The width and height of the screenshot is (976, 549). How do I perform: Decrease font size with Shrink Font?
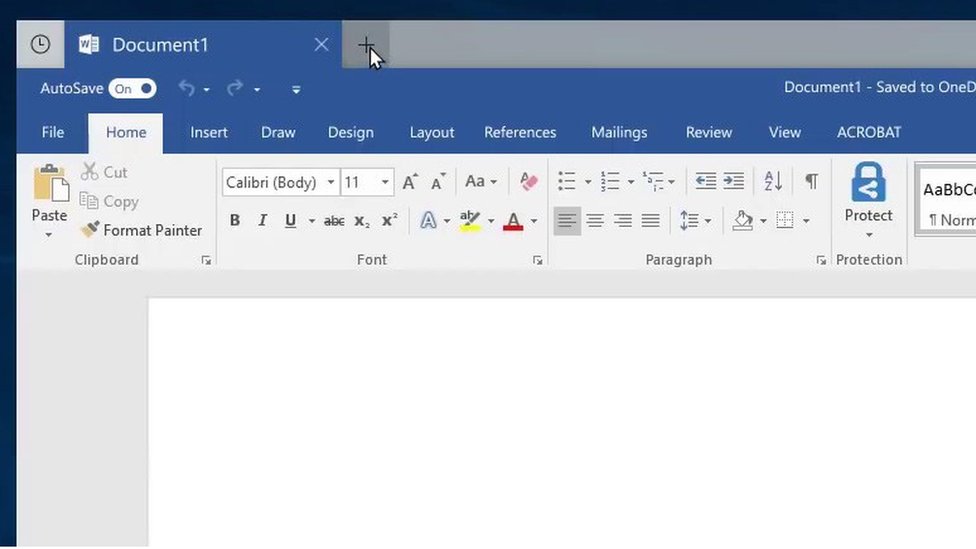pyautogui.click(x=438, y=182)
